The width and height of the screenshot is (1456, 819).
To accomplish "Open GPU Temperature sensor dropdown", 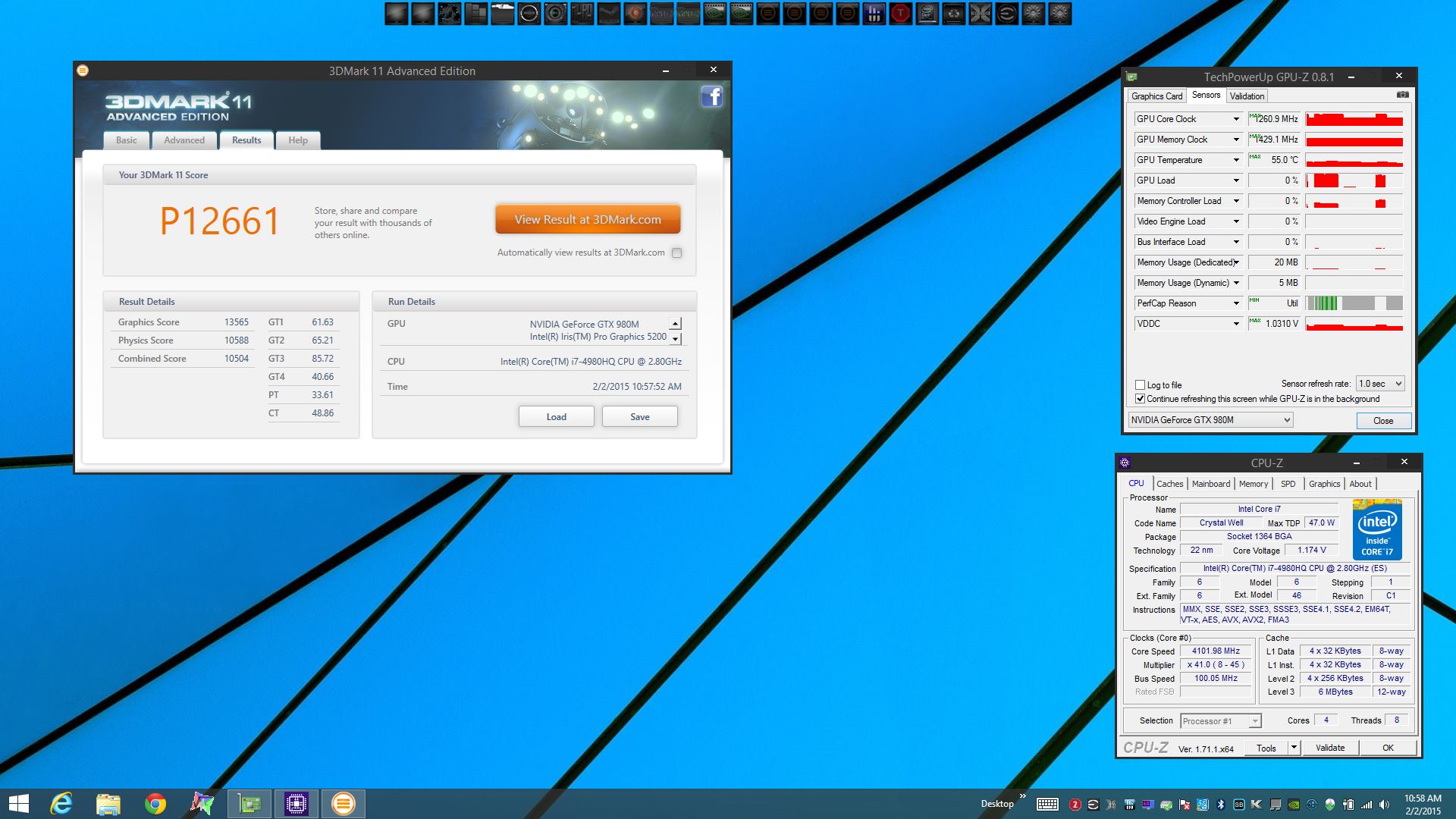I will pos(1236,160).
